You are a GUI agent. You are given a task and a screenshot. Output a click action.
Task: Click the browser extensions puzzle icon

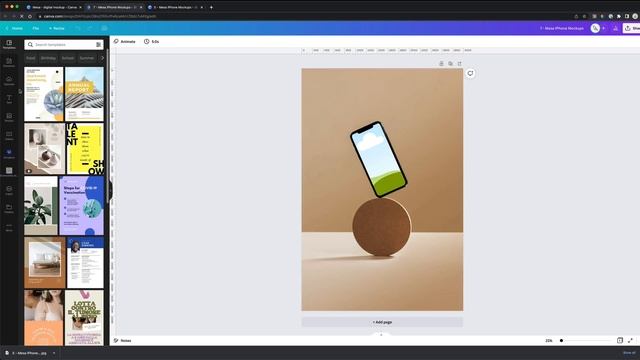pos(619,16)
